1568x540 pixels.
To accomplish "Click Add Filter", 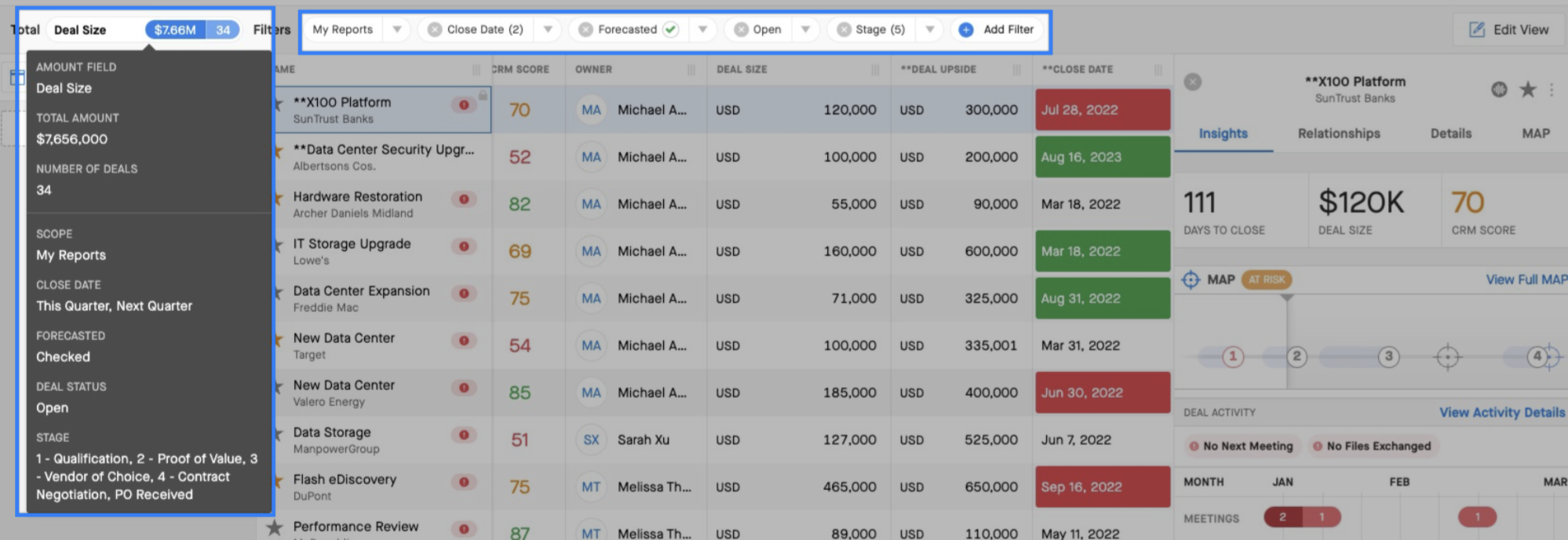I will point(997,30).
